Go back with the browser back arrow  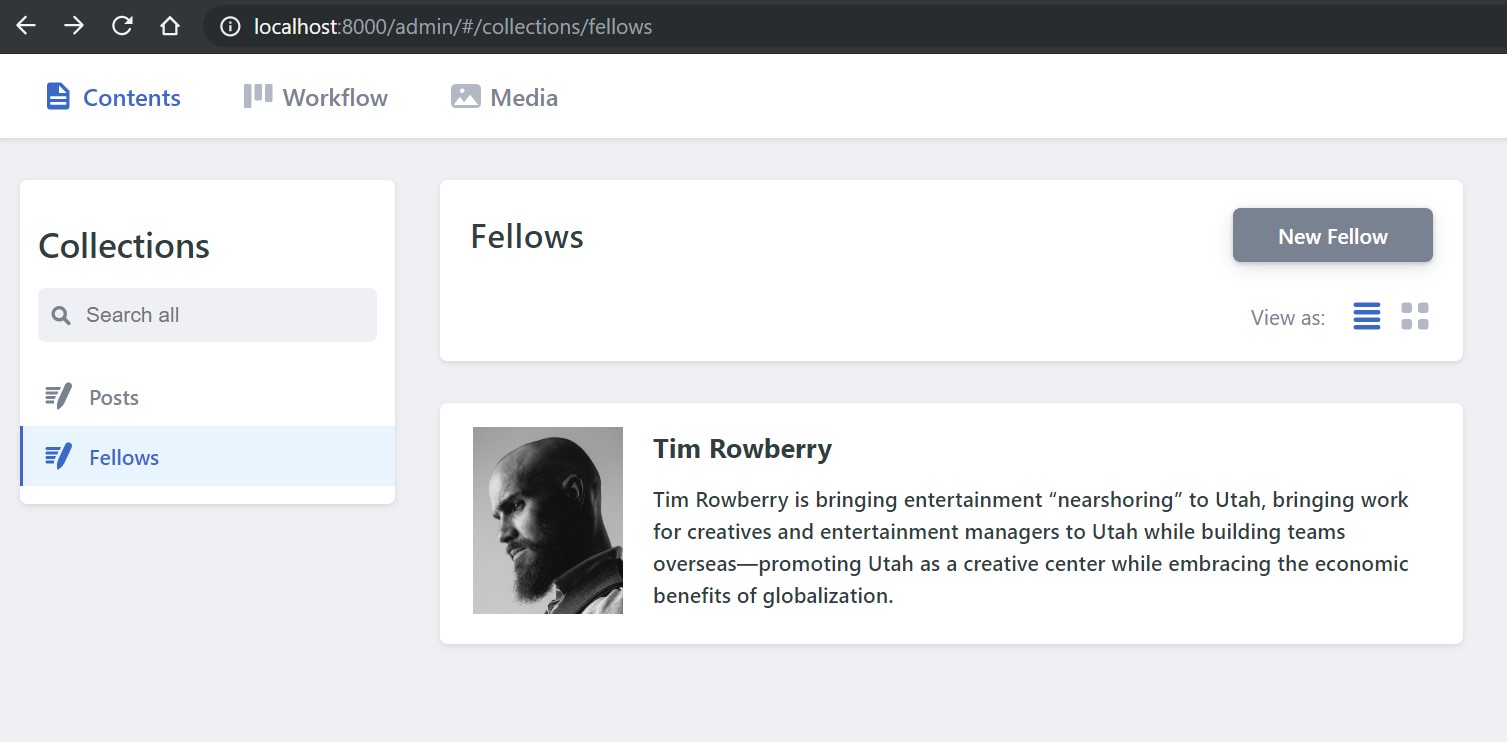coord(26,26)
